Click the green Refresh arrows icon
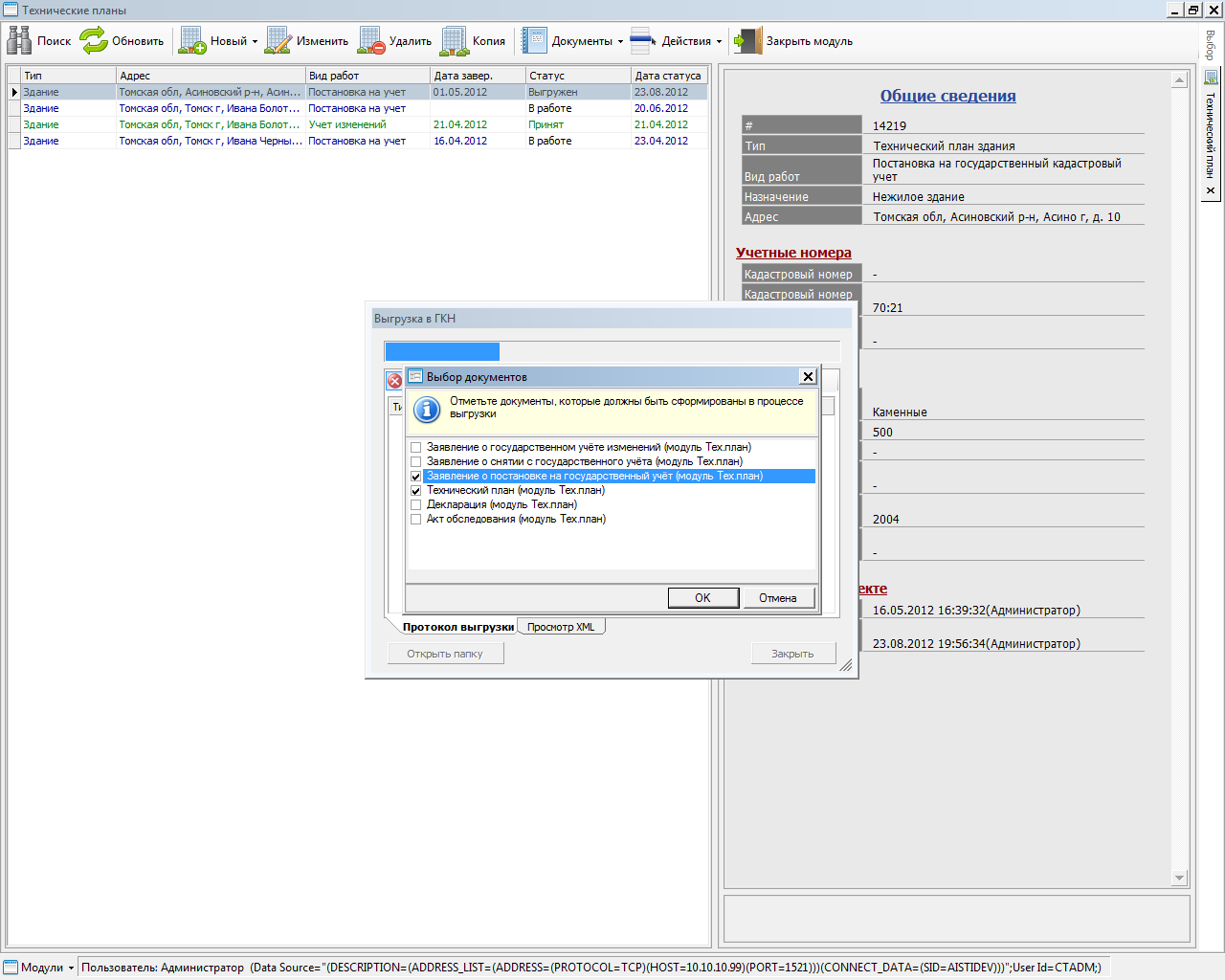The width and height of the screenshot is (1225, 980). [94, 41]
